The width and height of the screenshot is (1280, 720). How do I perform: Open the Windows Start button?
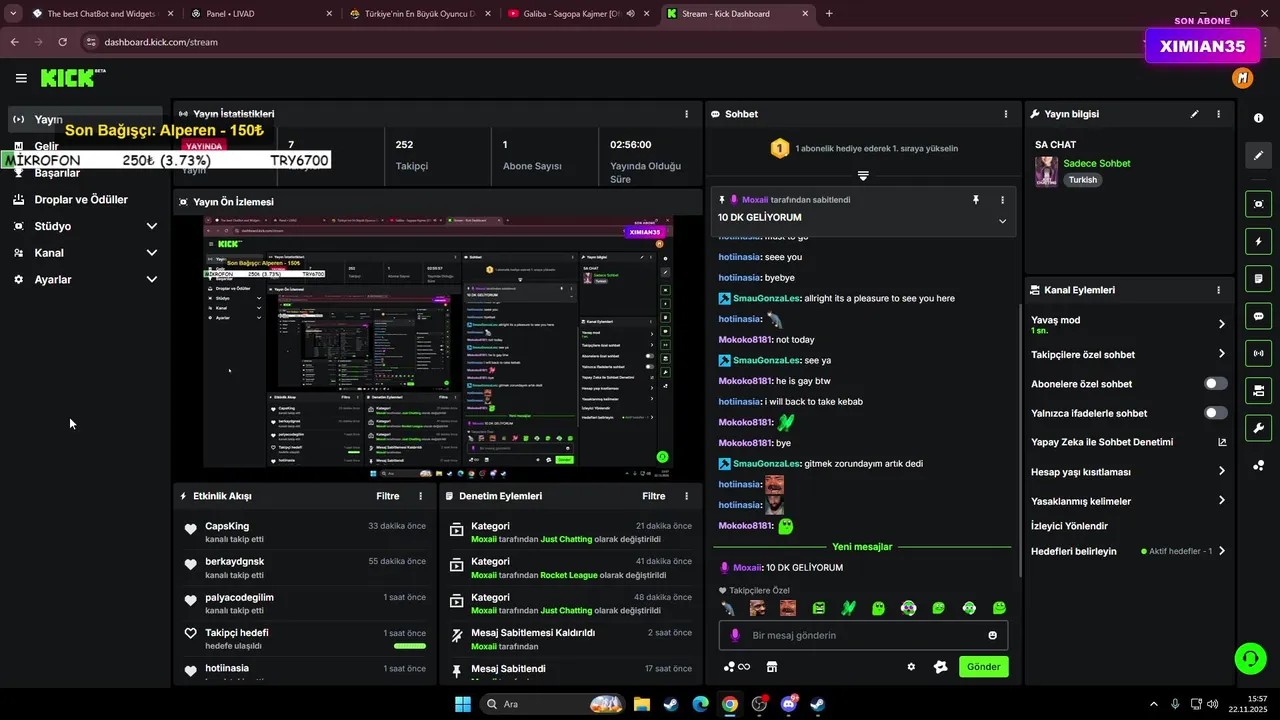point(463,704)
